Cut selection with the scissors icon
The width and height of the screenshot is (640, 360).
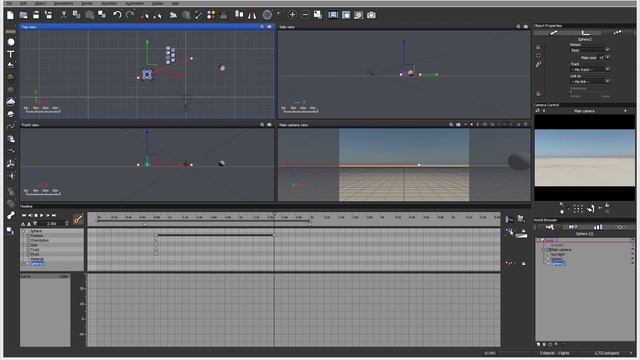[64, 15]
